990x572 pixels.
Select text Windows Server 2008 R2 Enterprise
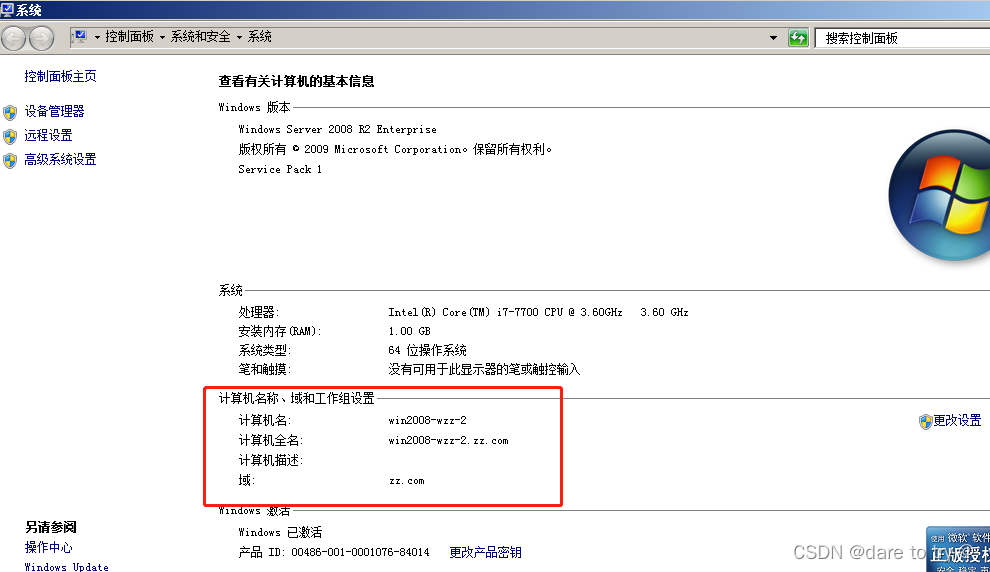point(337,129)
